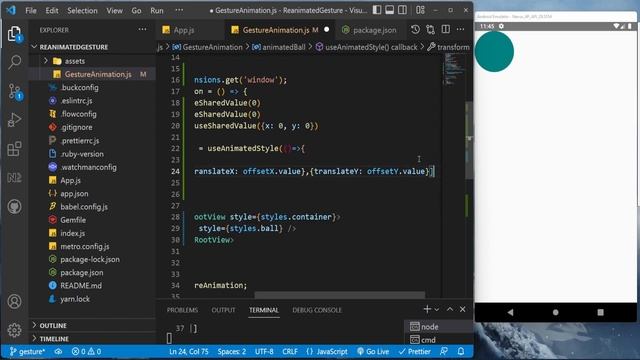
Task: Click Spaces: 2 indentation setting
Action: 231,351
